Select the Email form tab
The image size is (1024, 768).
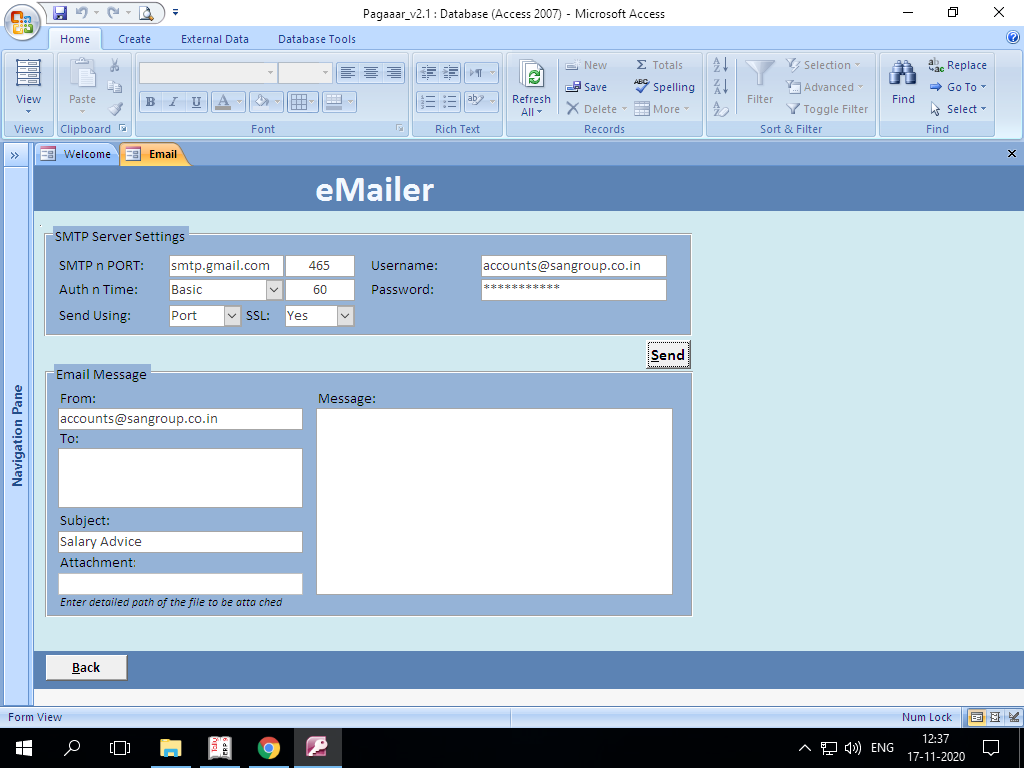[154, 154]
